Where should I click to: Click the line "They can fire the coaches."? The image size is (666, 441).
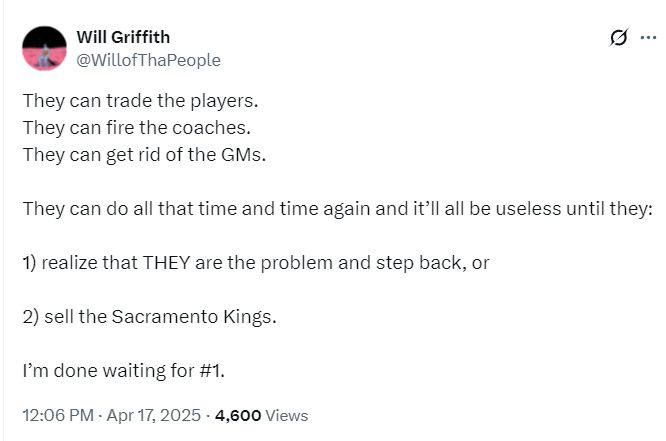136,129
